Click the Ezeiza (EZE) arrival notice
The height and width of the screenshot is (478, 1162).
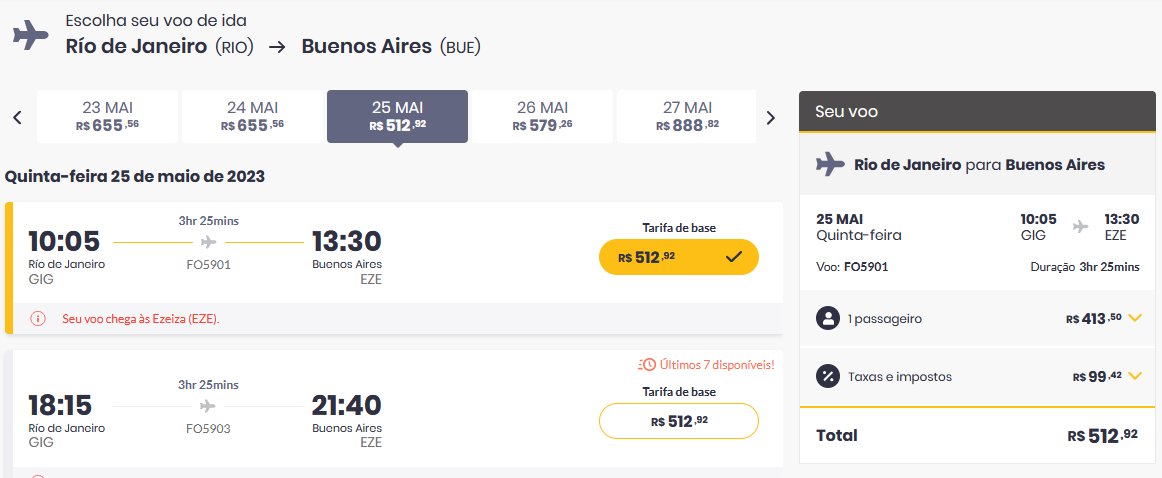[141, 319]
